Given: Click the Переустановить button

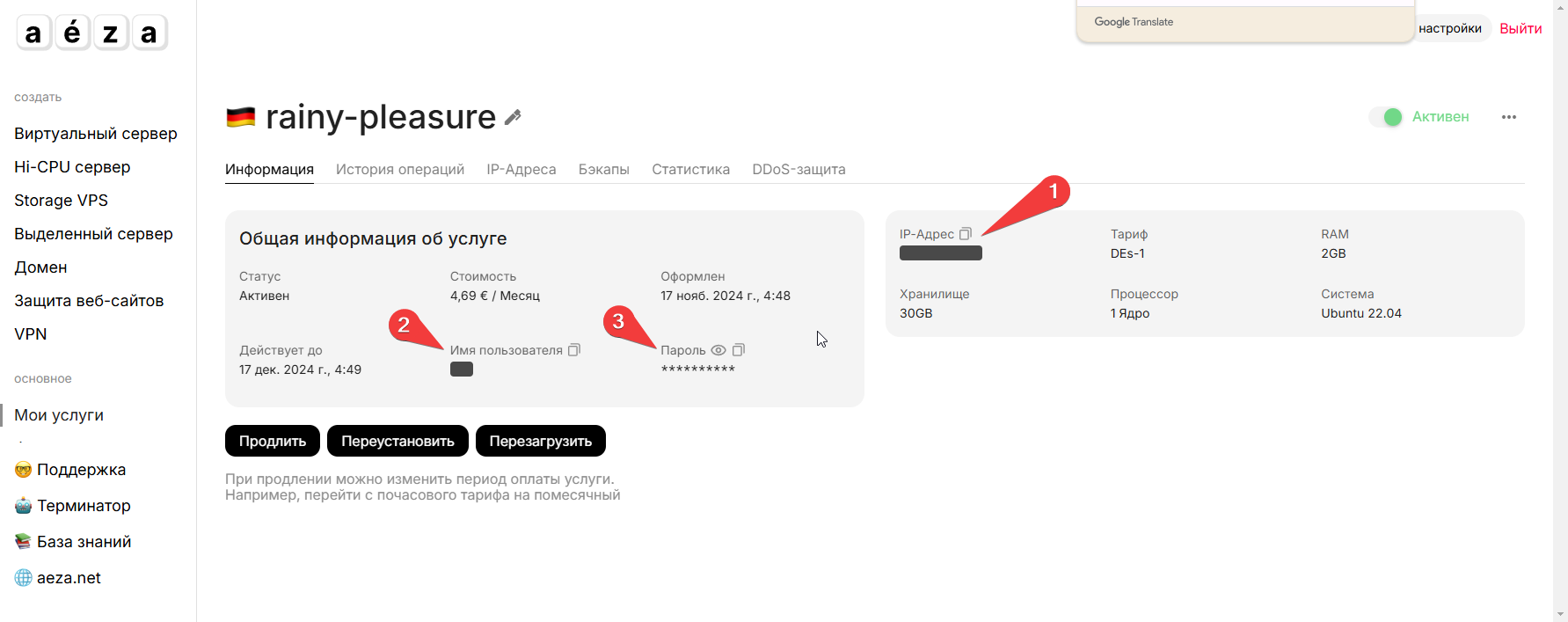Looking at the screenshot, I should click(x=397, y=441).
